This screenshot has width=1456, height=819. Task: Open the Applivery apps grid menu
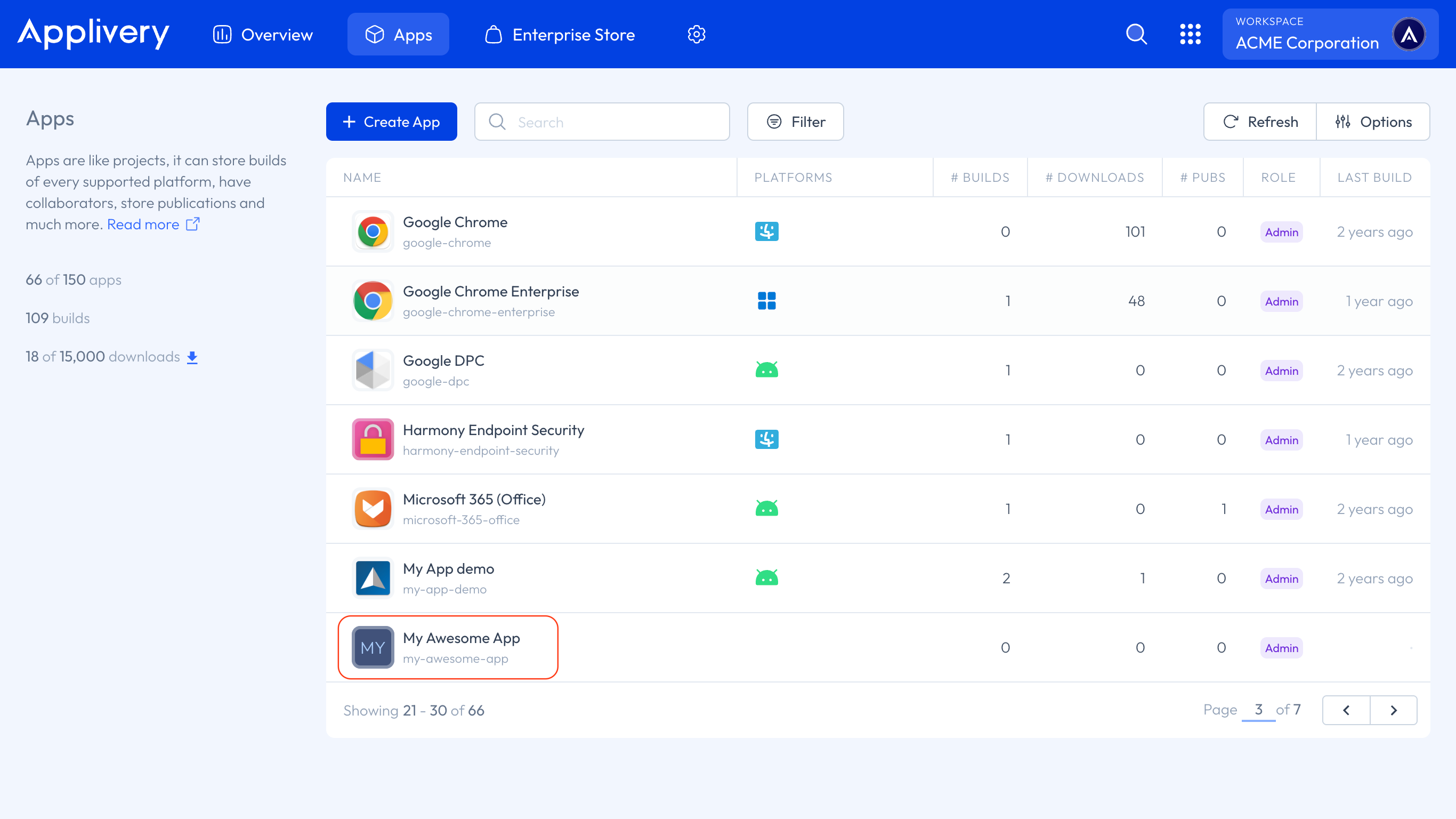click(x=1191, y=34)
